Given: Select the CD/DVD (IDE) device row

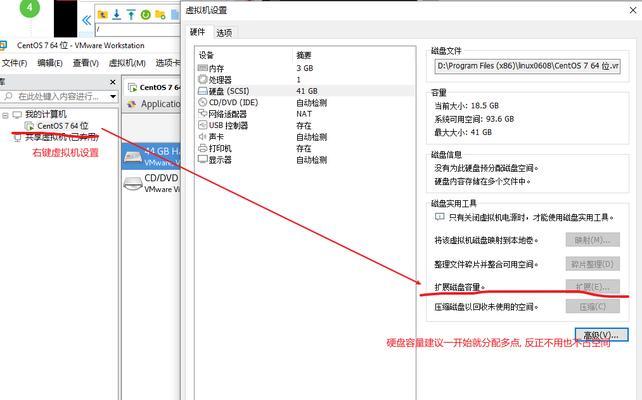Looking at the screenshot, I should [x=305, y=102].
